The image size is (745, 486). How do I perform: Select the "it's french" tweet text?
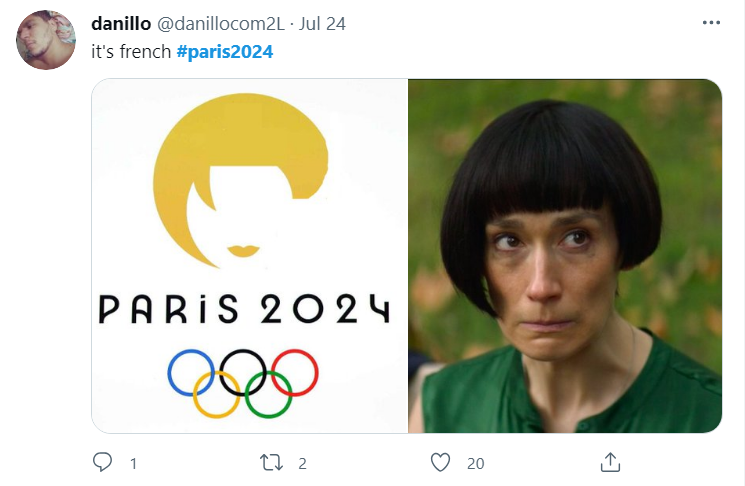[131, 52]
